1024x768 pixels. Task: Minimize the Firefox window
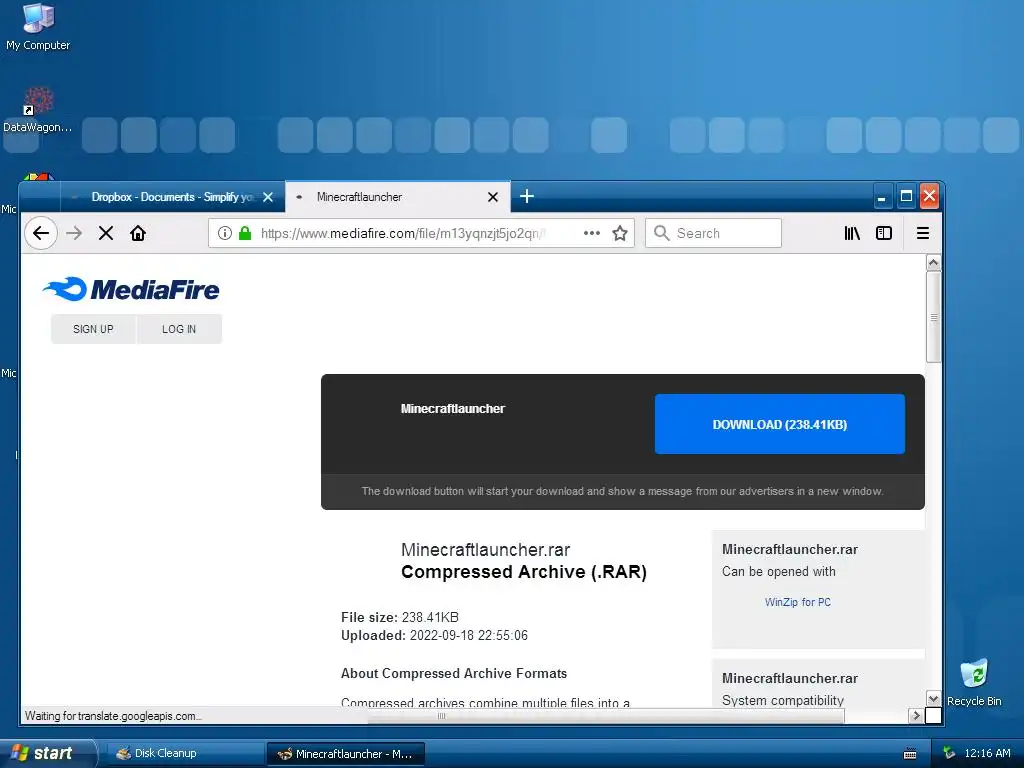(882, 197)
